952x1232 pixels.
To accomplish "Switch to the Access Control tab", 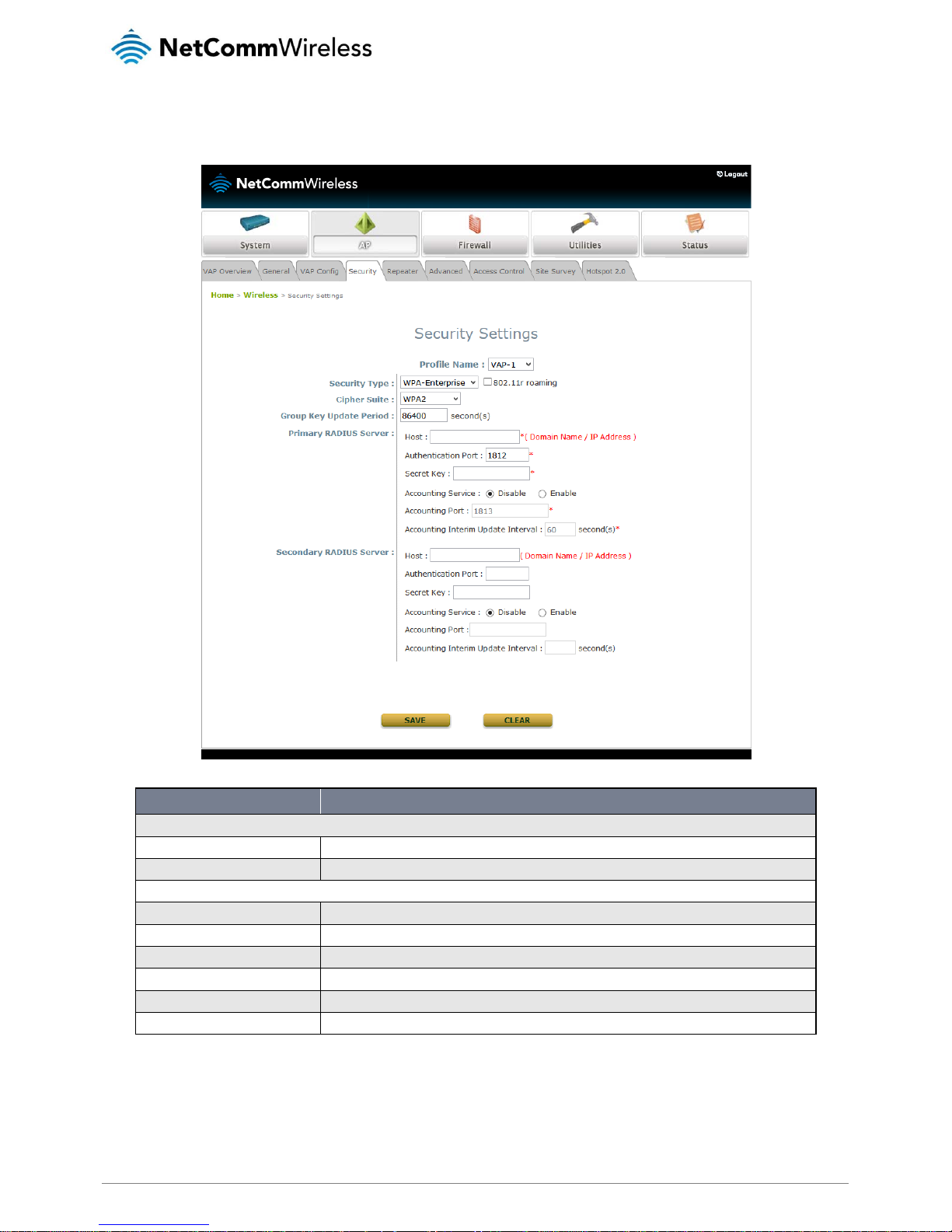I will click(499, 271).
